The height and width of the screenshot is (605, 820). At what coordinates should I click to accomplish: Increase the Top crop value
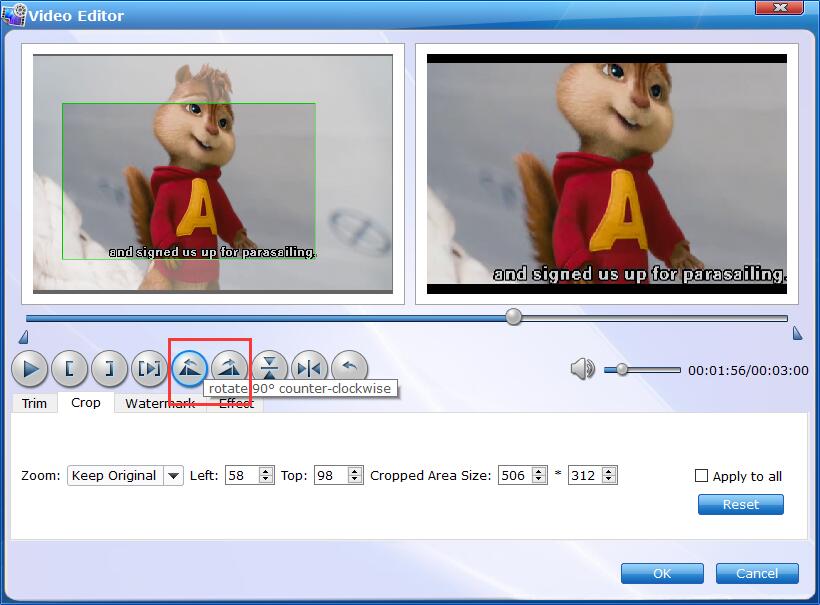[355, 471]
